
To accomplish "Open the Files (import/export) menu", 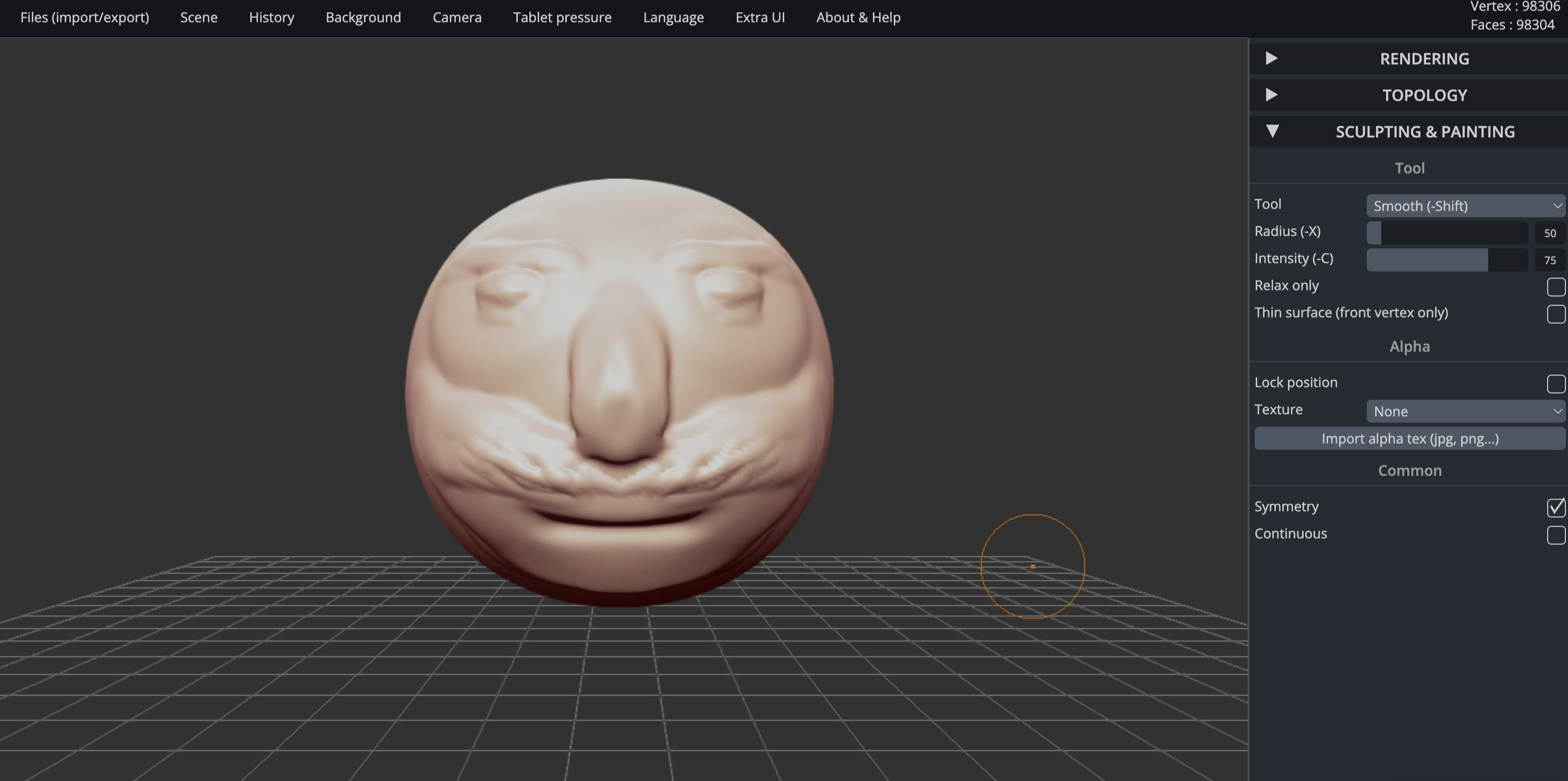I will [84, 17].
